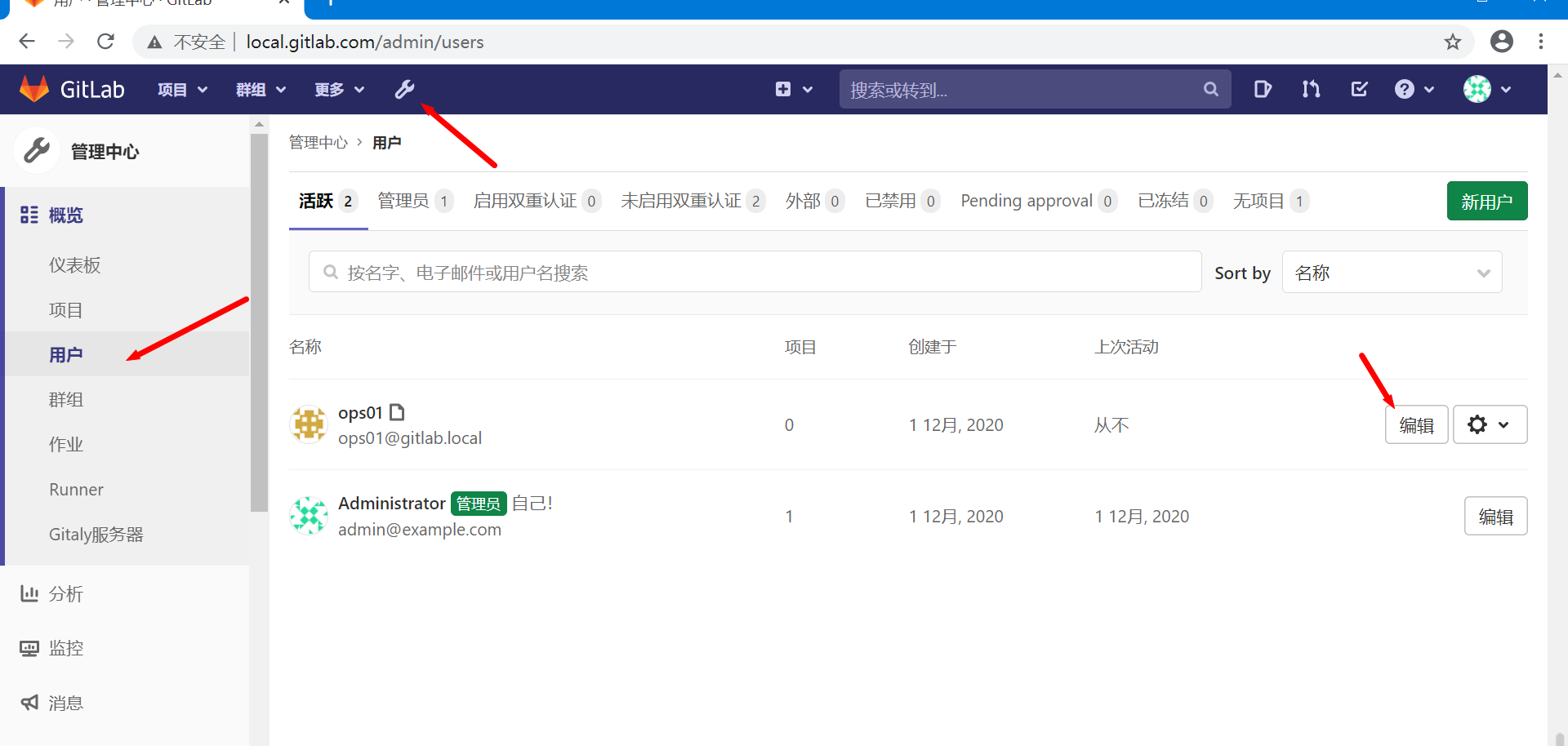1568x746 pixels.
Task: Expand the 更多 navbar dropdown
Action: point(339,90)
